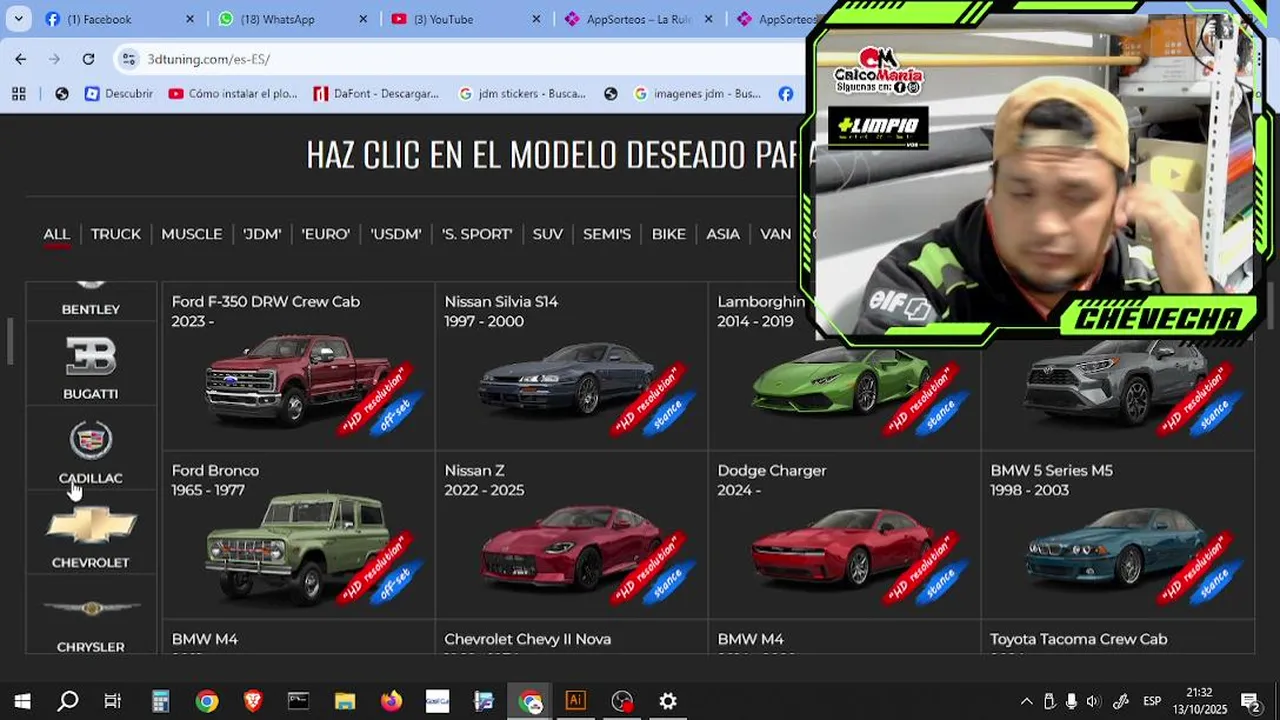1280x720 pixels.
Task: Launch the Calculator from the taskbar
Action: 160,701
